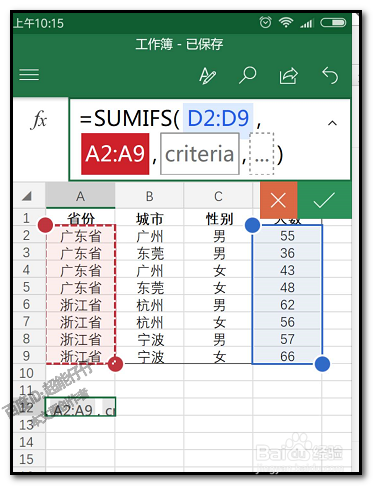Select row 10 header
This screenshot has width=373, height=486.
[x=26, y=373]
